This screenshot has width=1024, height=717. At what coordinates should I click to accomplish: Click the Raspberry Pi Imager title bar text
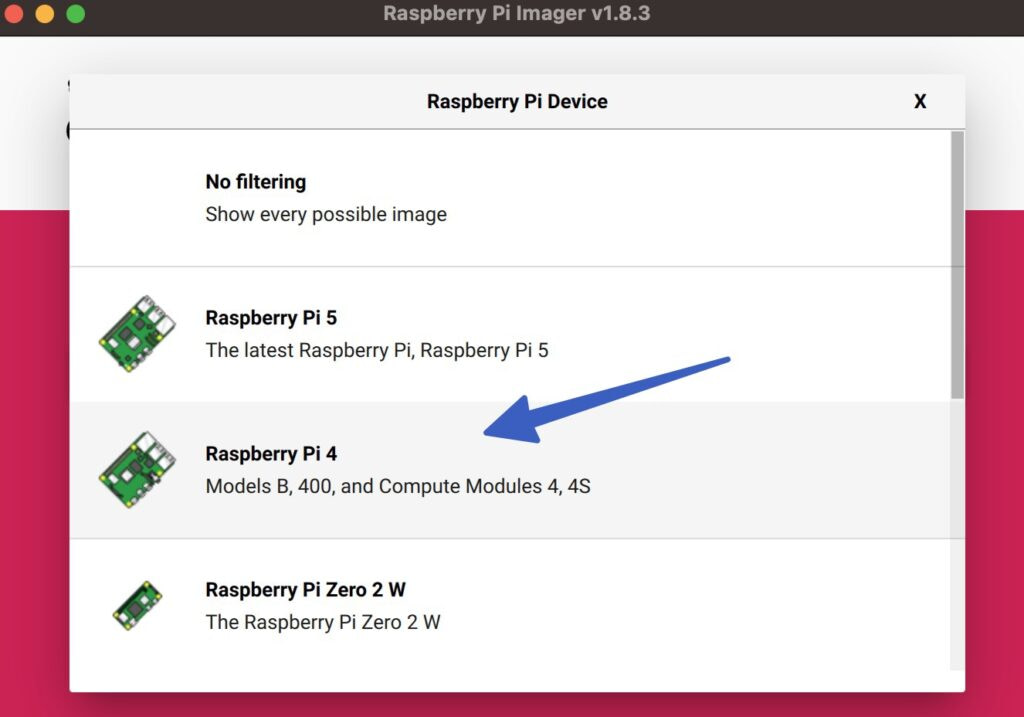click(516, 14)
